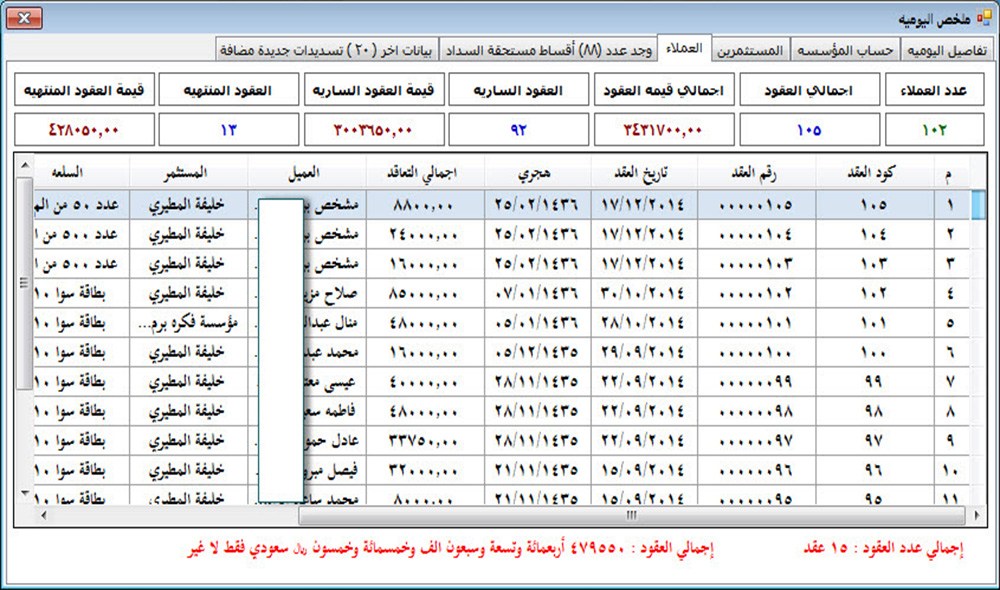Click the اجمالي قيمه العقود value field
This screenshot has width=1000, height=590.
click(x=665, y=129)
